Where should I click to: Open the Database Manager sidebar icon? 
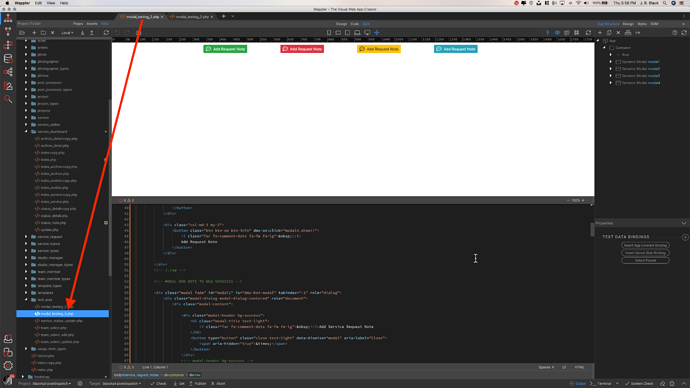click(8, 59)
